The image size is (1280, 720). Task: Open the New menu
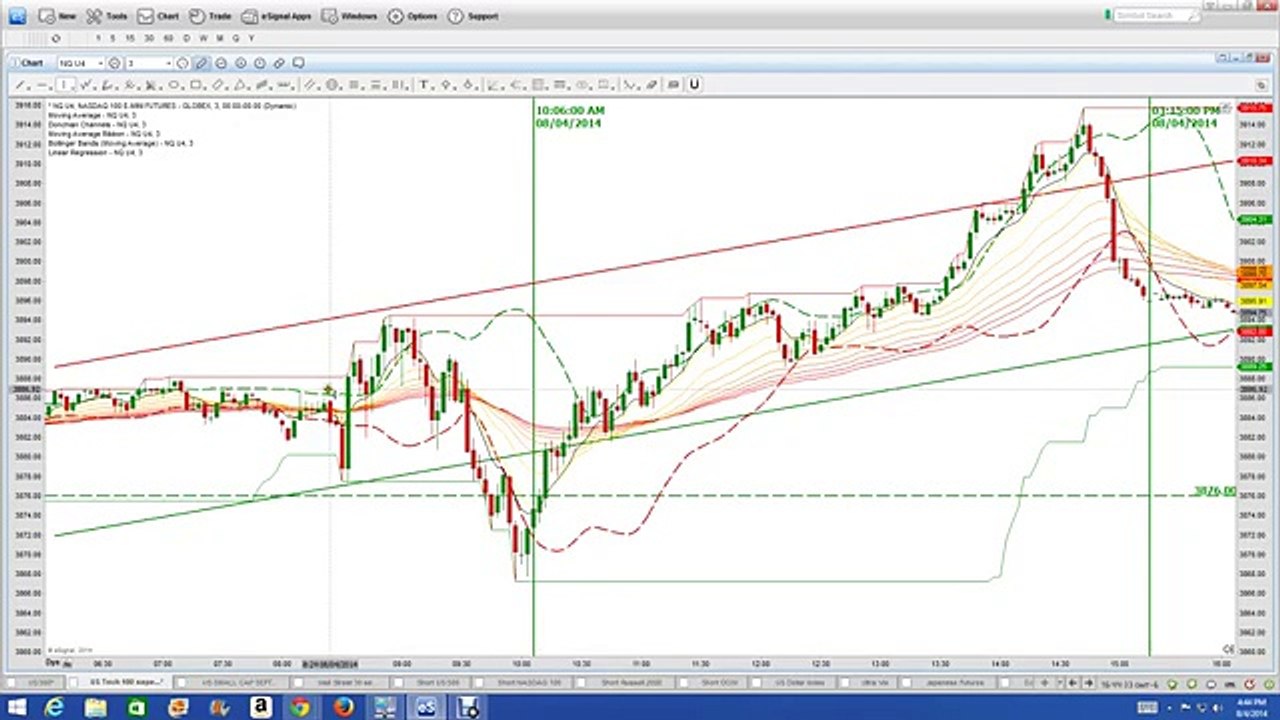[x=56, y=16]
